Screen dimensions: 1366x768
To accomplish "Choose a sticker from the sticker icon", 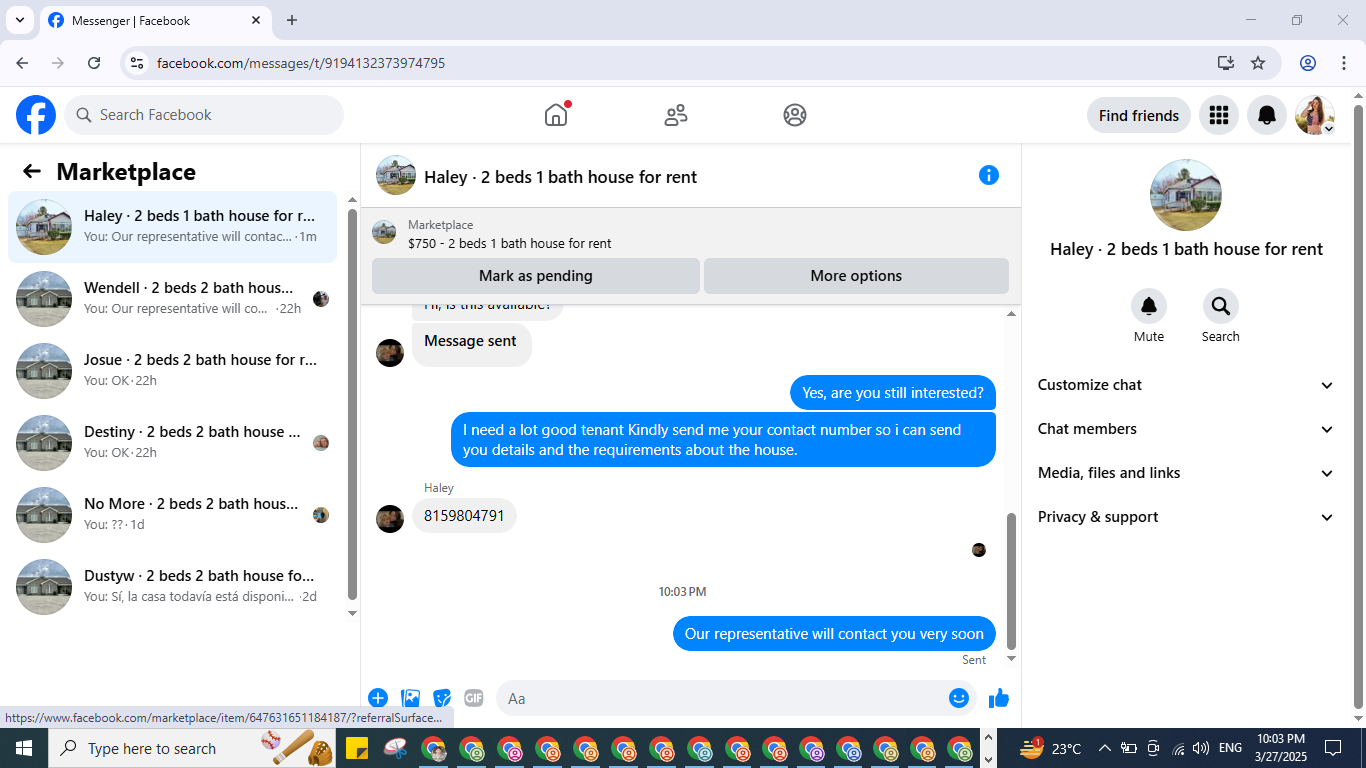I will [x=442, y=698].
